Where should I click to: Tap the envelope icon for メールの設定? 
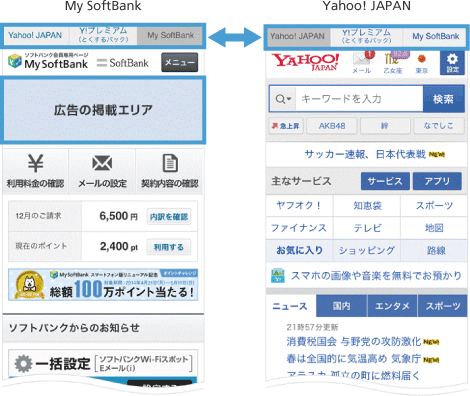[x=102, y=163]
